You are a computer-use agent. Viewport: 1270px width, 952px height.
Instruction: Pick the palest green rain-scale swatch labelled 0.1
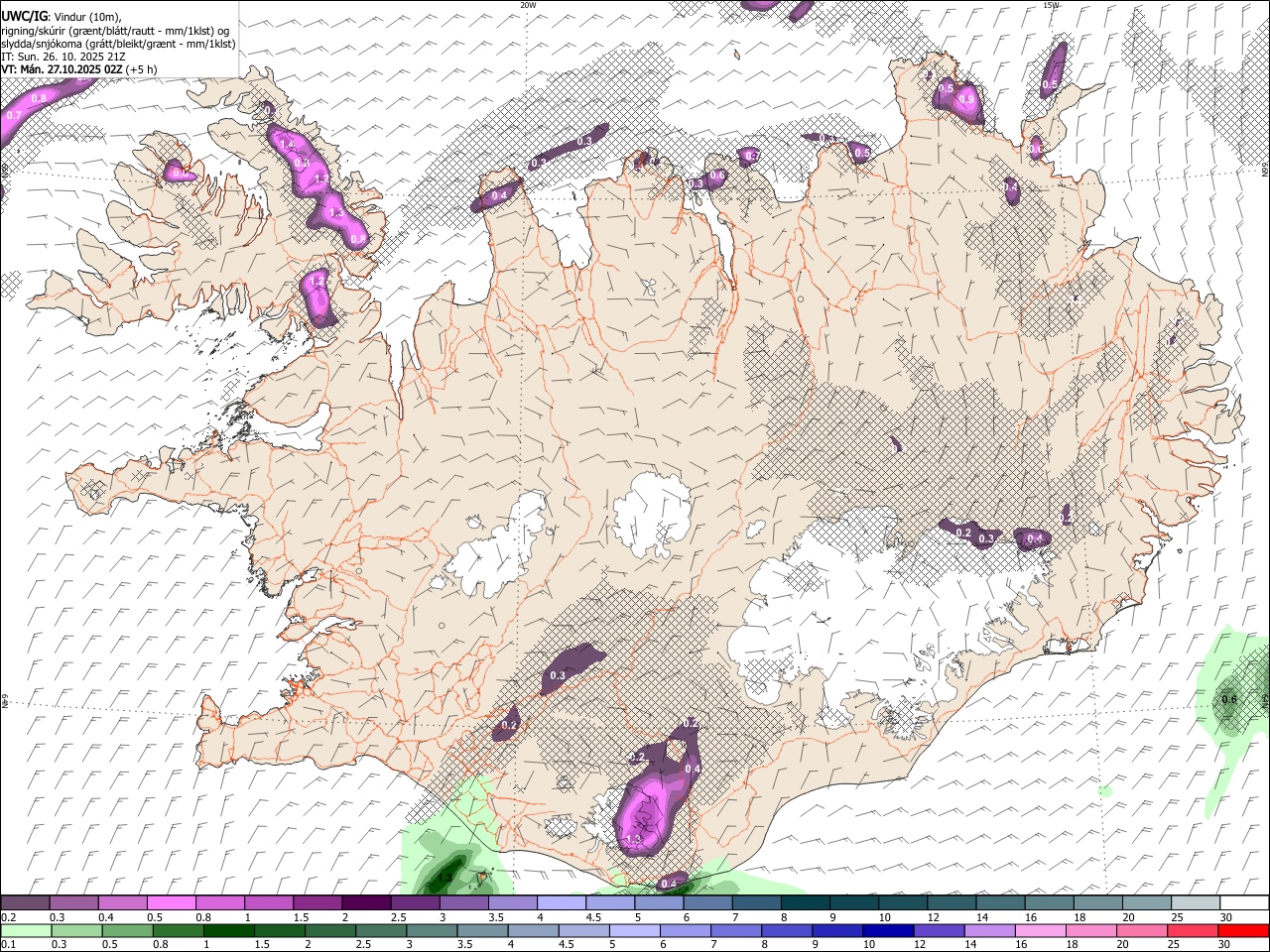(25, 930)
